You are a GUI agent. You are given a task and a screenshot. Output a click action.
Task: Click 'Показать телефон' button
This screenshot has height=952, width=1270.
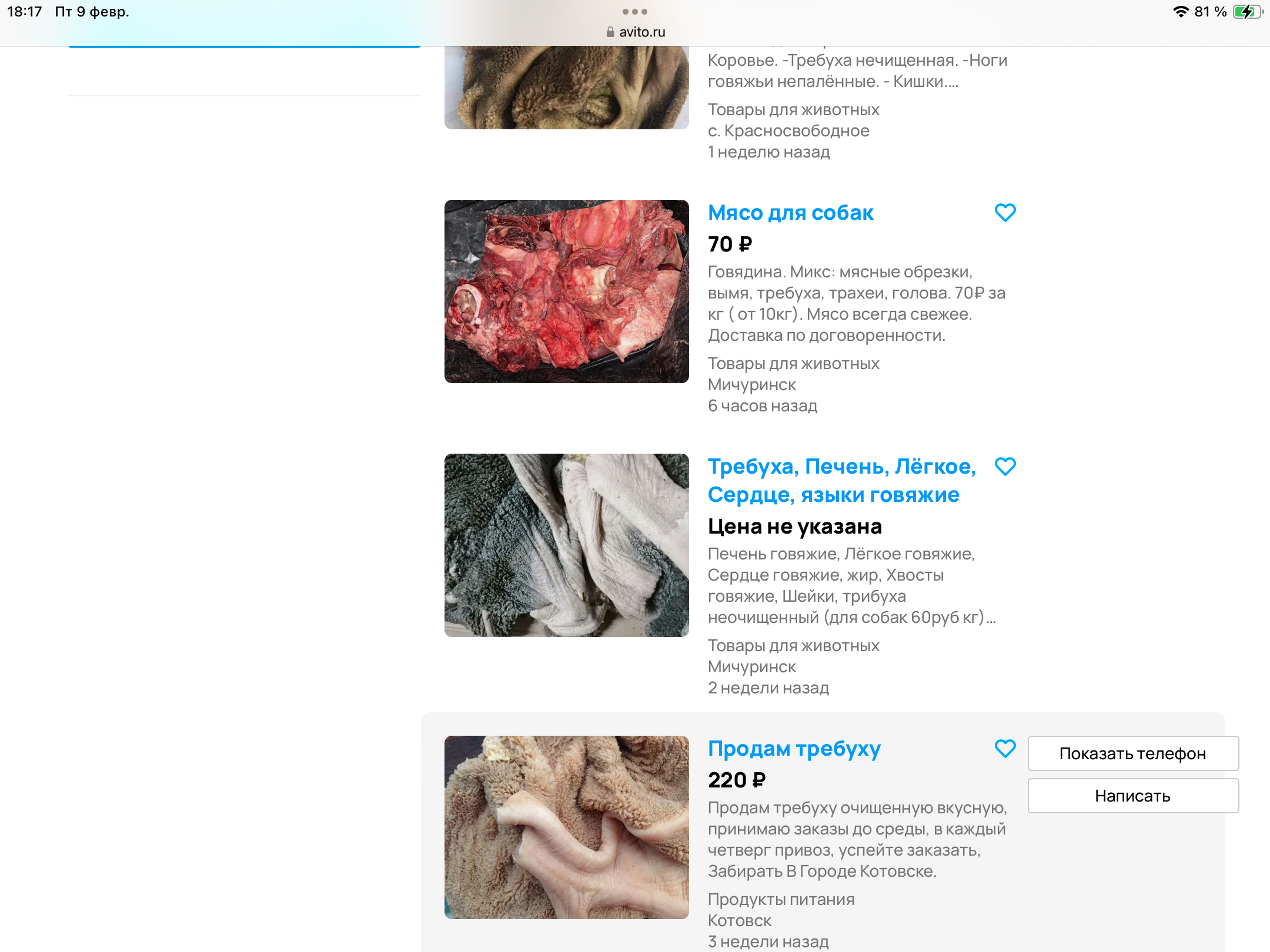1132,753
